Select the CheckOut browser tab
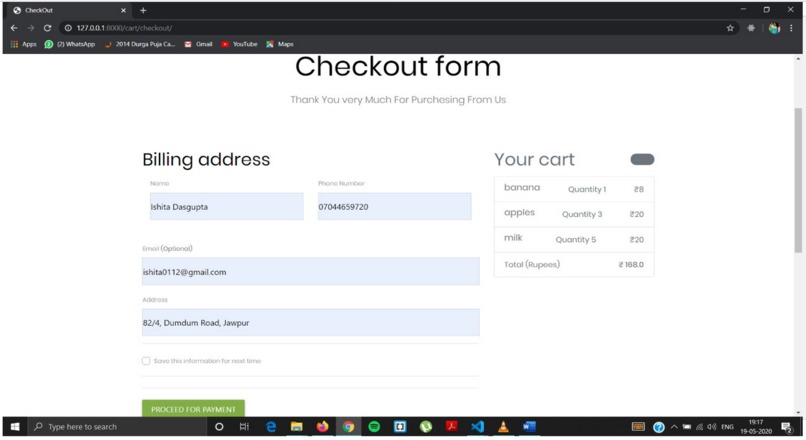Image resolution: width=806 pixels, height=440 pixels. coord(69,10)
